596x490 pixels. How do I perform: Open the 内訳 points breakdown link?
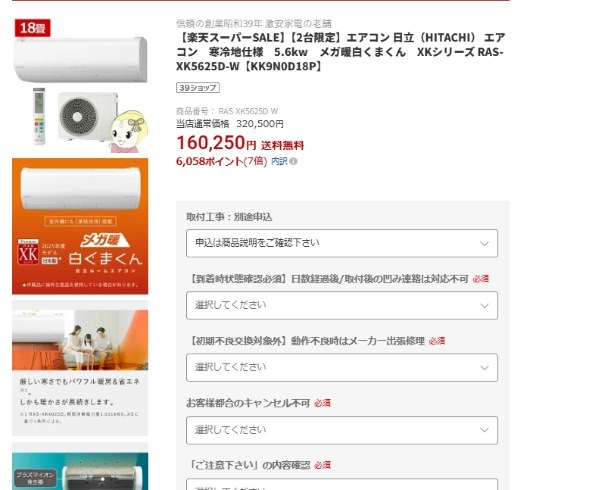pyautogui.click(x=279, y=161)
